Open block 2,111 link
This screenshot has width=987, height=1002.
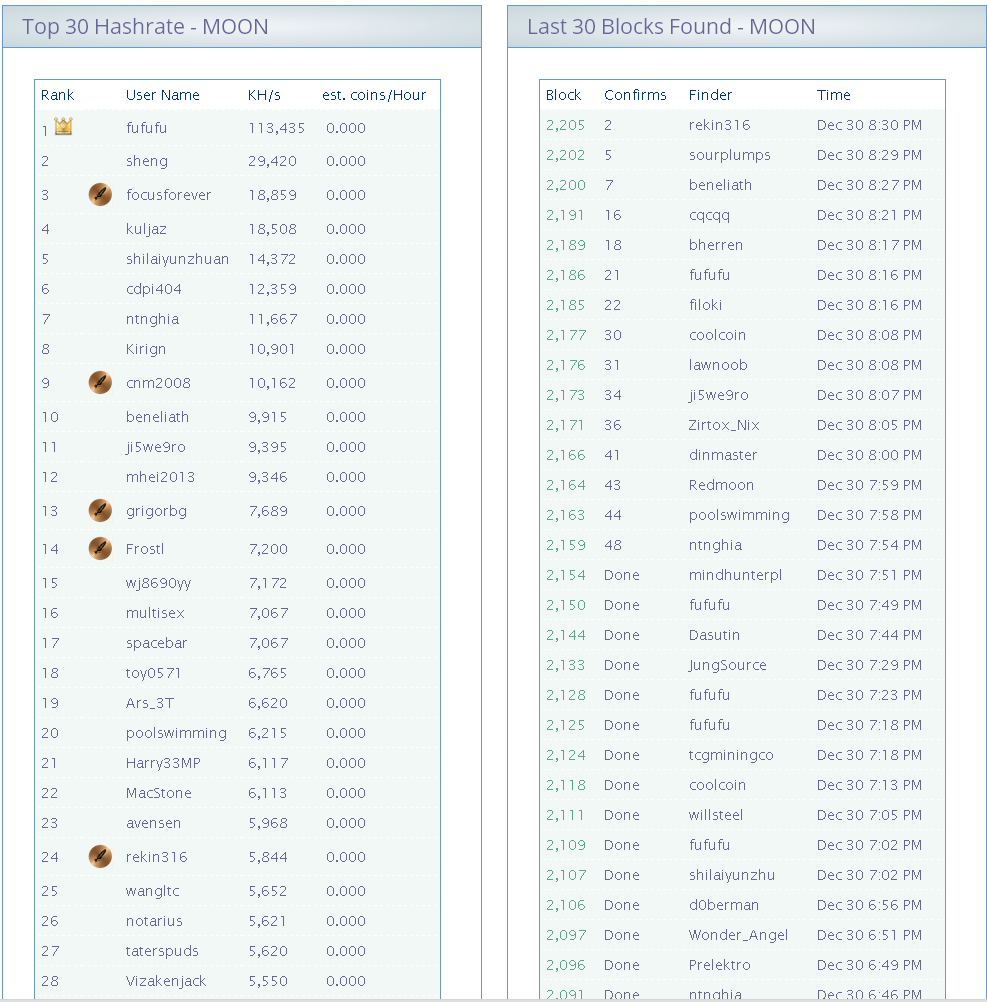point(565,815)
